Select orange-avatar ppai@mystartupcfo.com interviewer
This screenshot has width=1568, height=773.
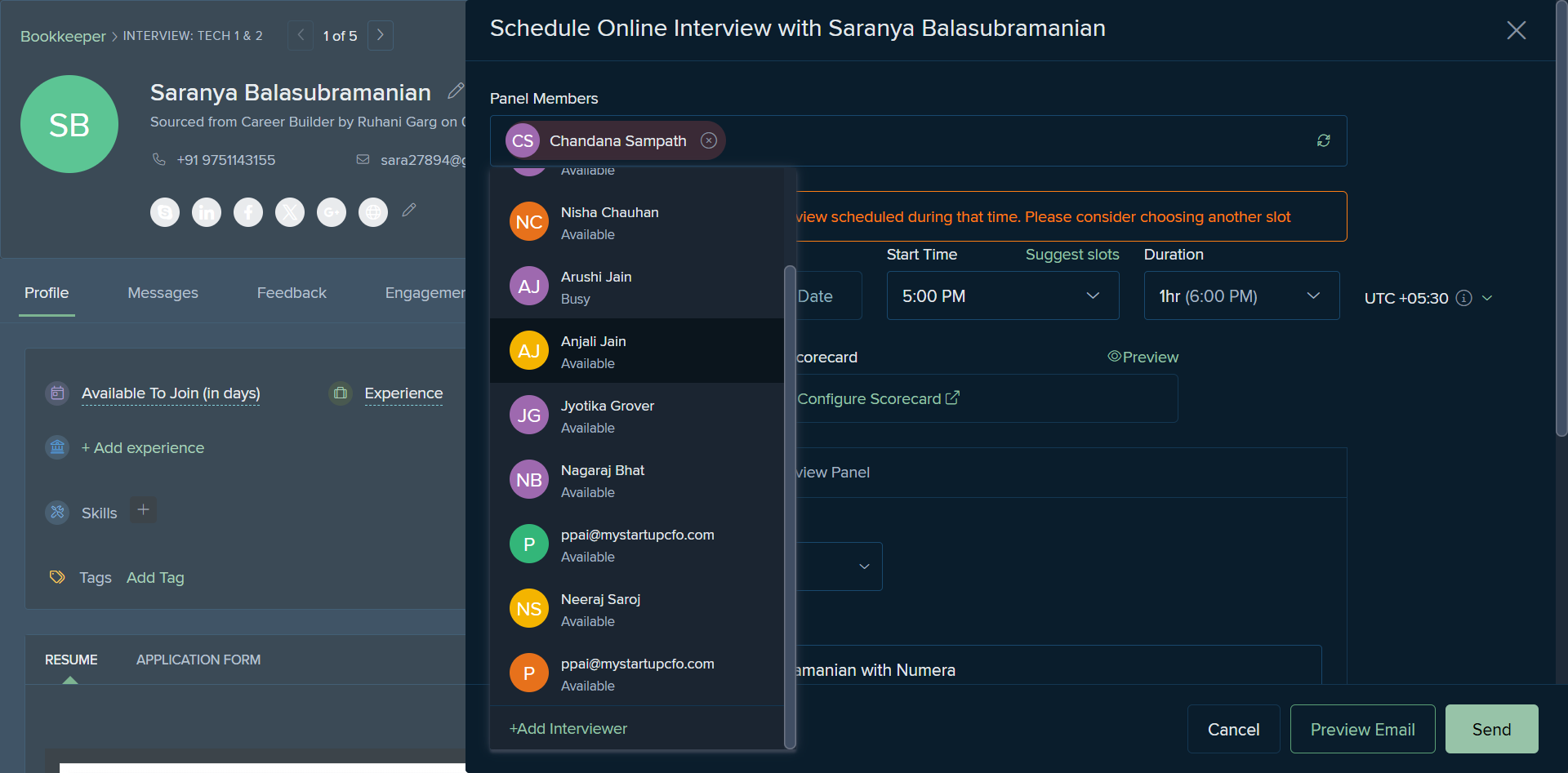637,673
